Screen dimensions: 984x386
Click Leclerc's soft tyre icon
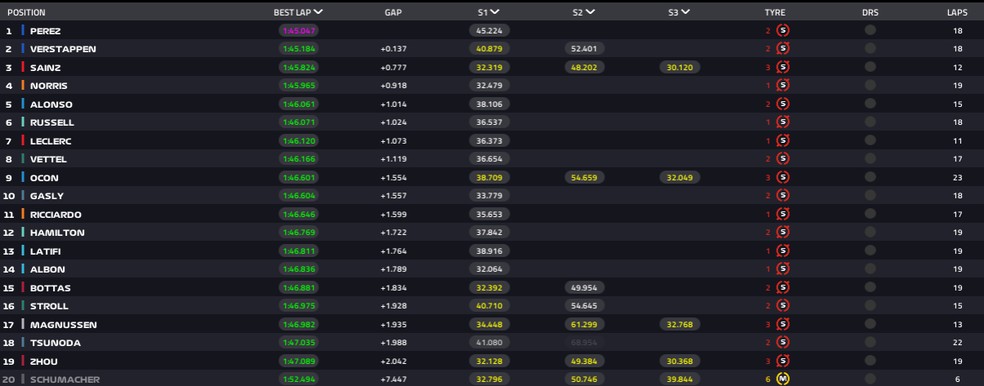pyautogui.click(x=783, y=141)
